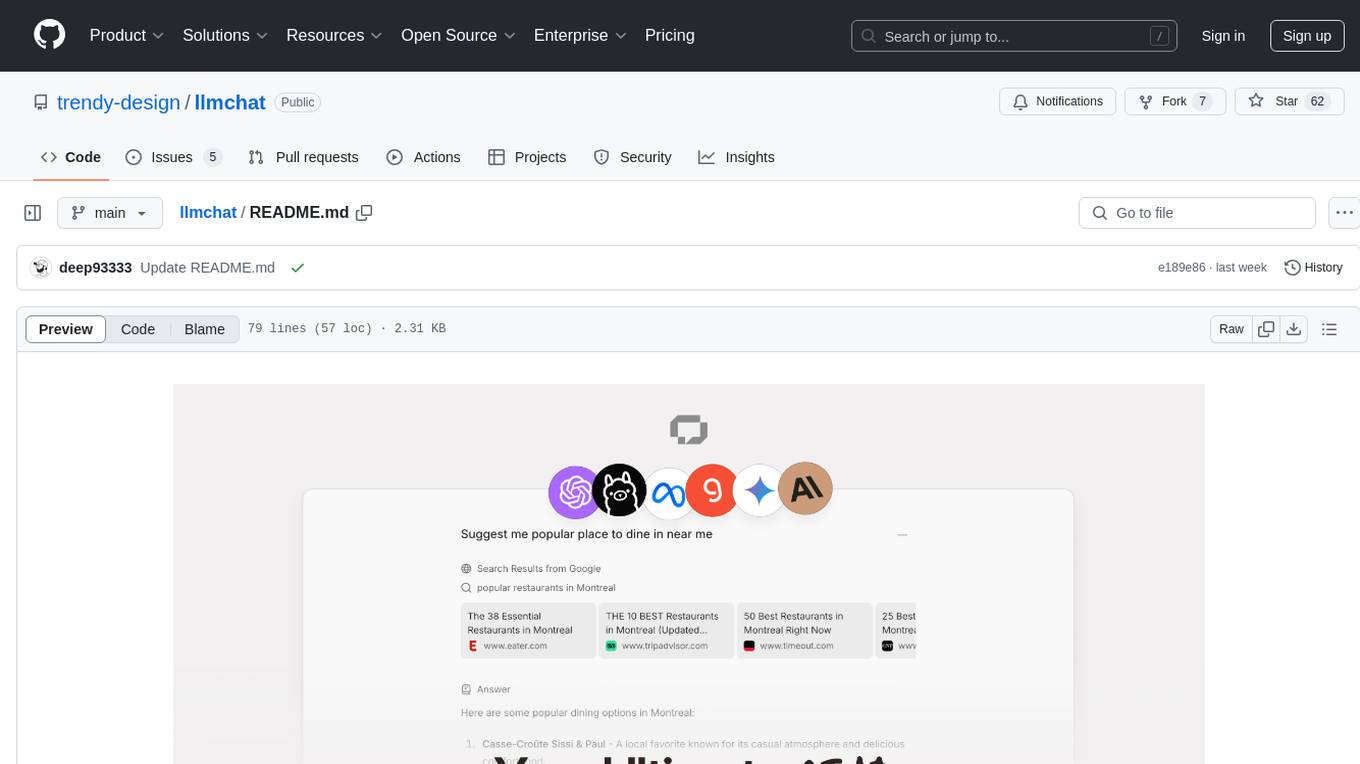Expand the Enterprise menu
The image size is (1360, 764).
[580, 35]
